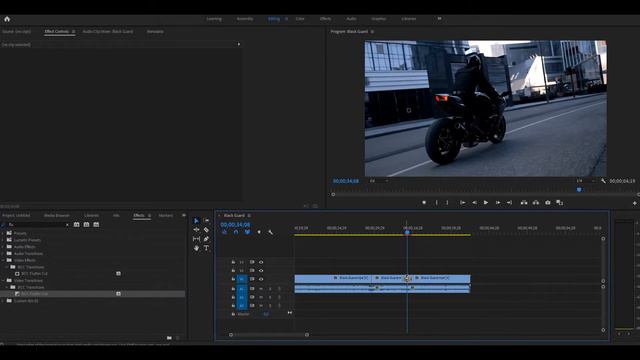The image size is (640, 360).
Task: Hide the V3 track output eye
Action: (261, 262)
